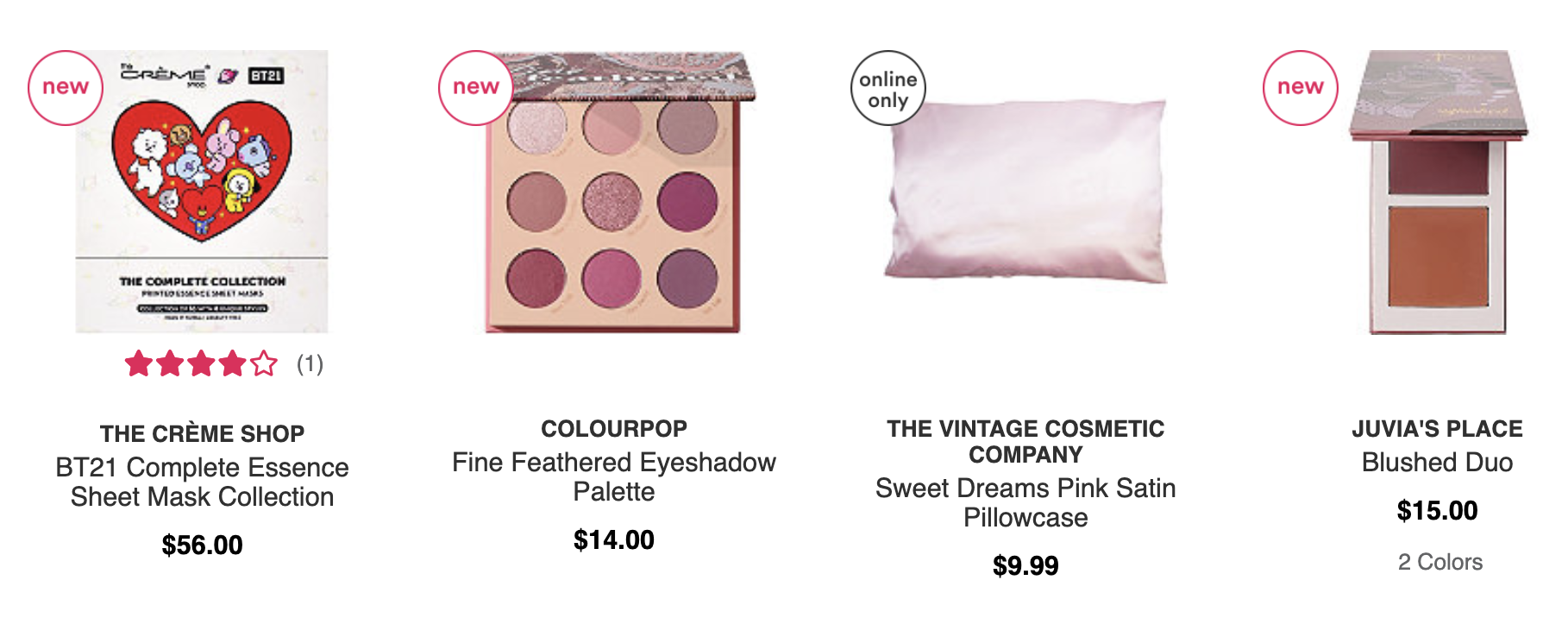Screen dimensions: 1568x618
Task: Open the review count (1) link
Action: 310,364
